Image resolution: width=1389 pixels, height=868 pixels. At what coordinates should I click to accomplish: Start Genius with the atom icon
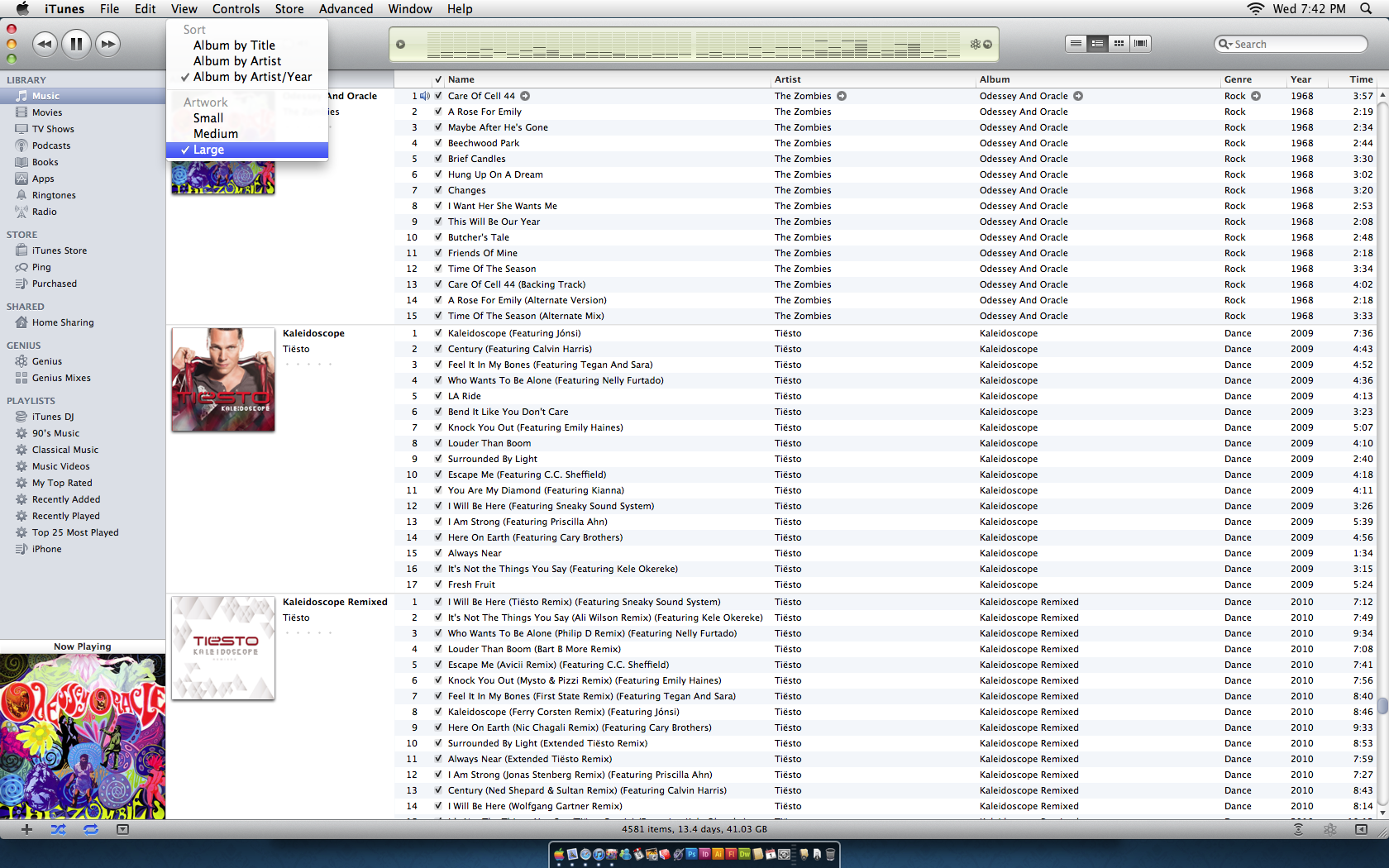point(1329,829)
